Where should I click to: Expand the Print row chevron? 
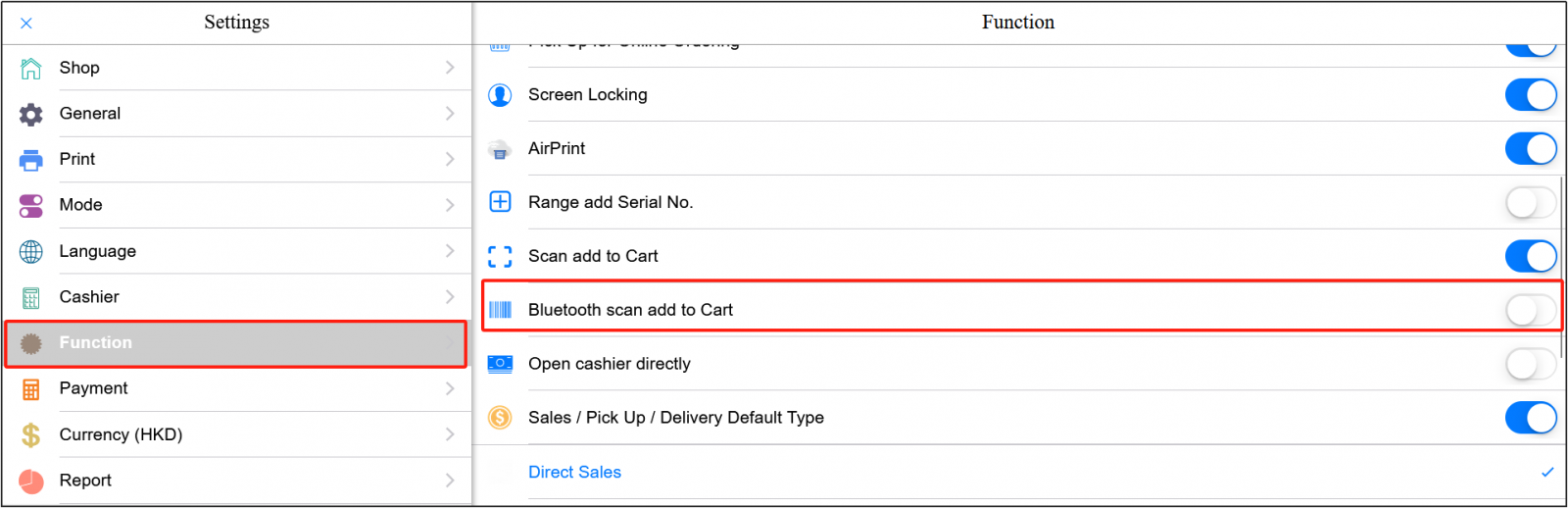pyautogui.click(x=450, y=159)
